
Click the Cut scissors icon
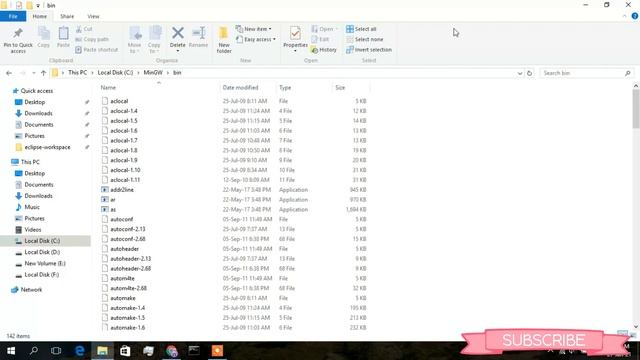[79, 29]
